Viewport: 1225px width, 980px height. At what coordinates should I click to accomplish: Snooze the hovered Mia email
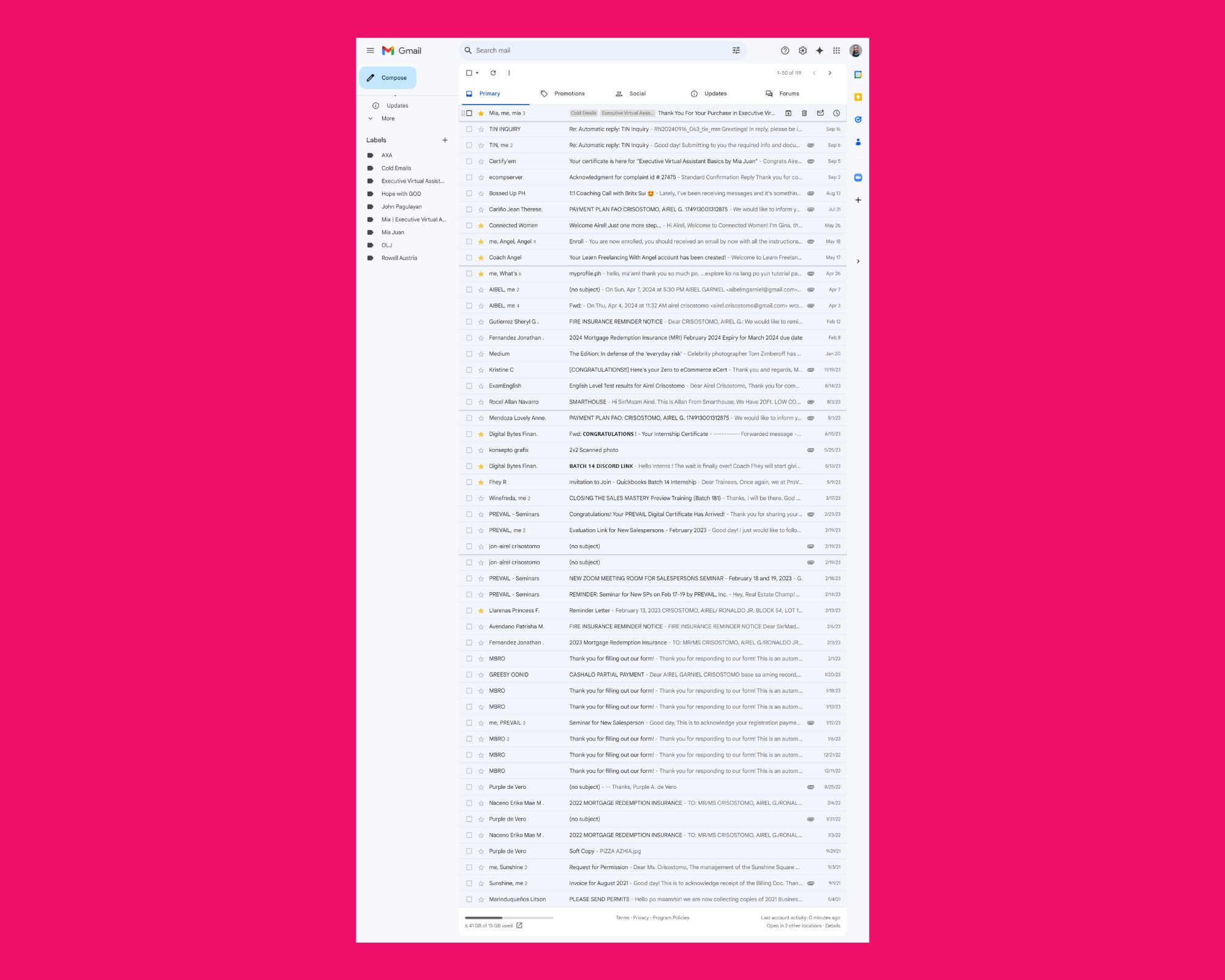coord(836,113)
